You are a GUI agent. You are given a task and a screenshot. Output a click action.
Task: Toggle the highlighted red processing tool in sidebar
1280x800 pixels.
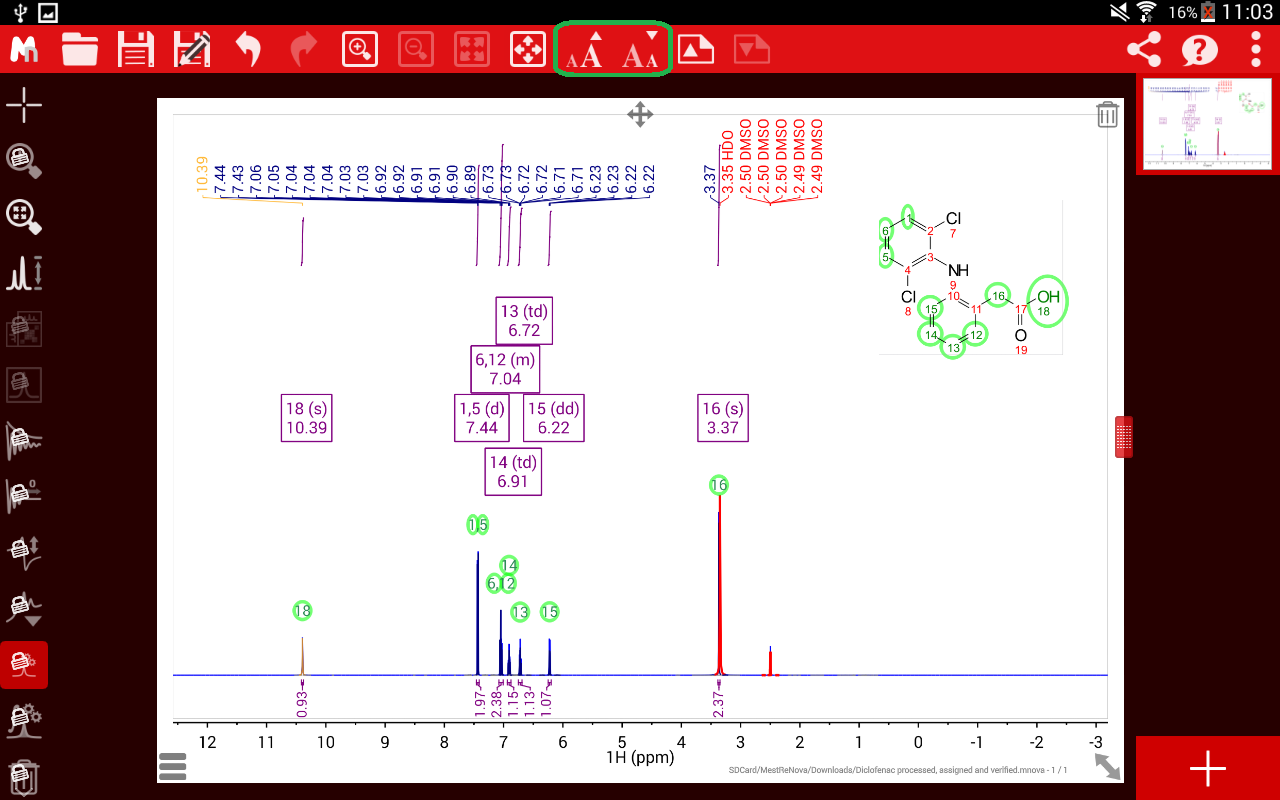24,664
